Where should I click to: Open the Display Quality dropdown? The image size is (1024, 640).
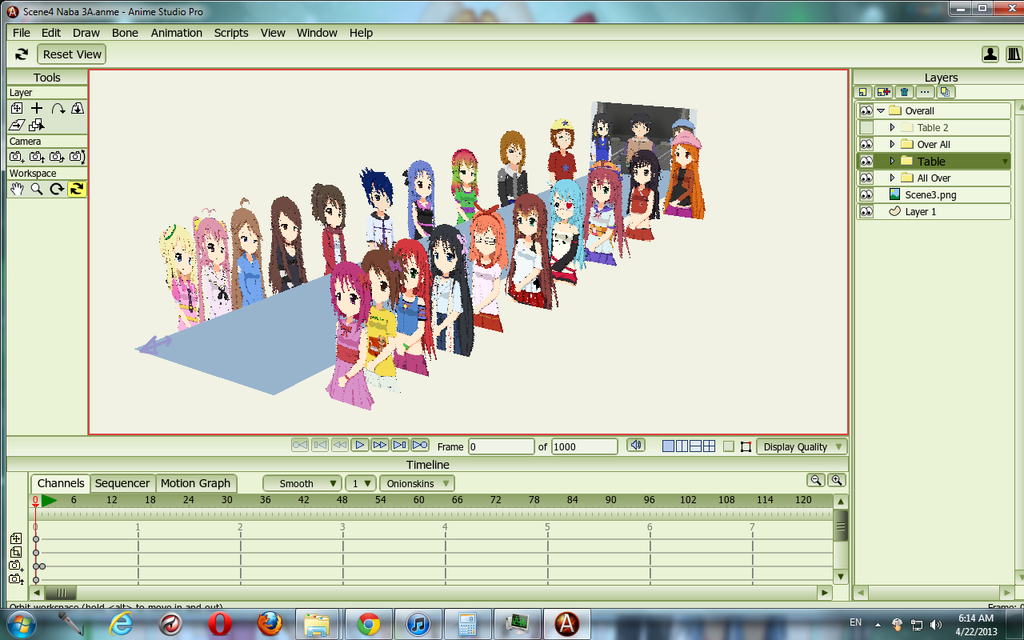(x=802, y=447)
